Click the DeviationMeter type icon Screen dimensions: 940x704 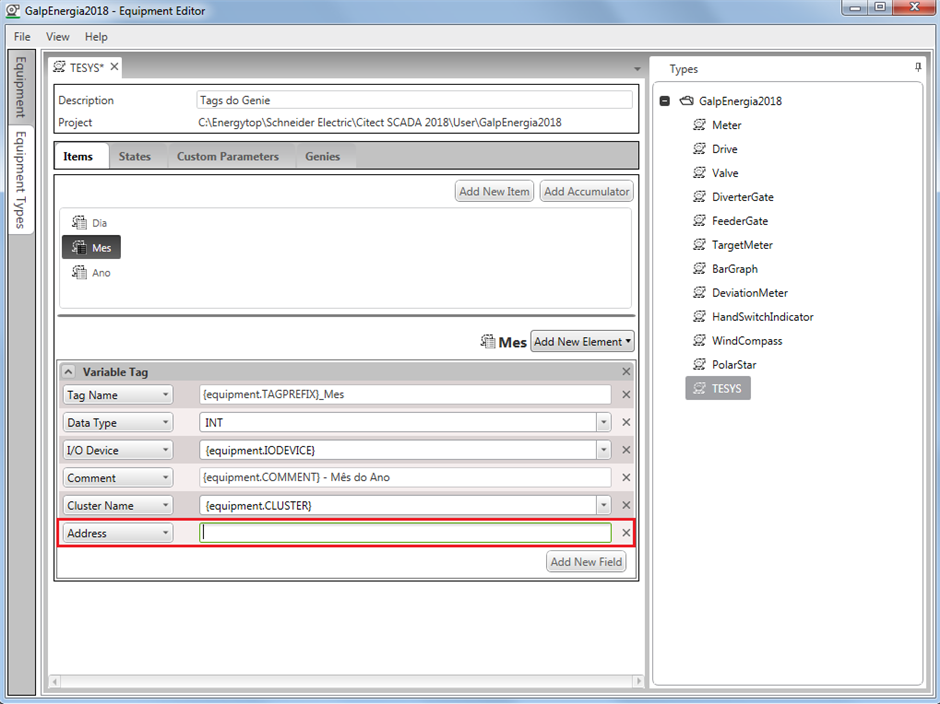(x=699, y=293)
